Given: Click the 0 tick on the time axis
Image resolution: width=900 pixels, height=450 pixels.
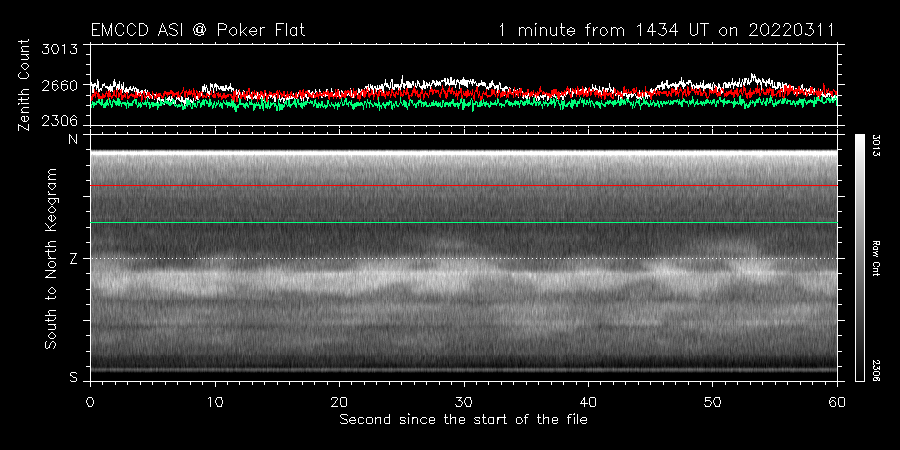Looking at the screenshot, I should tap(90, 402).
